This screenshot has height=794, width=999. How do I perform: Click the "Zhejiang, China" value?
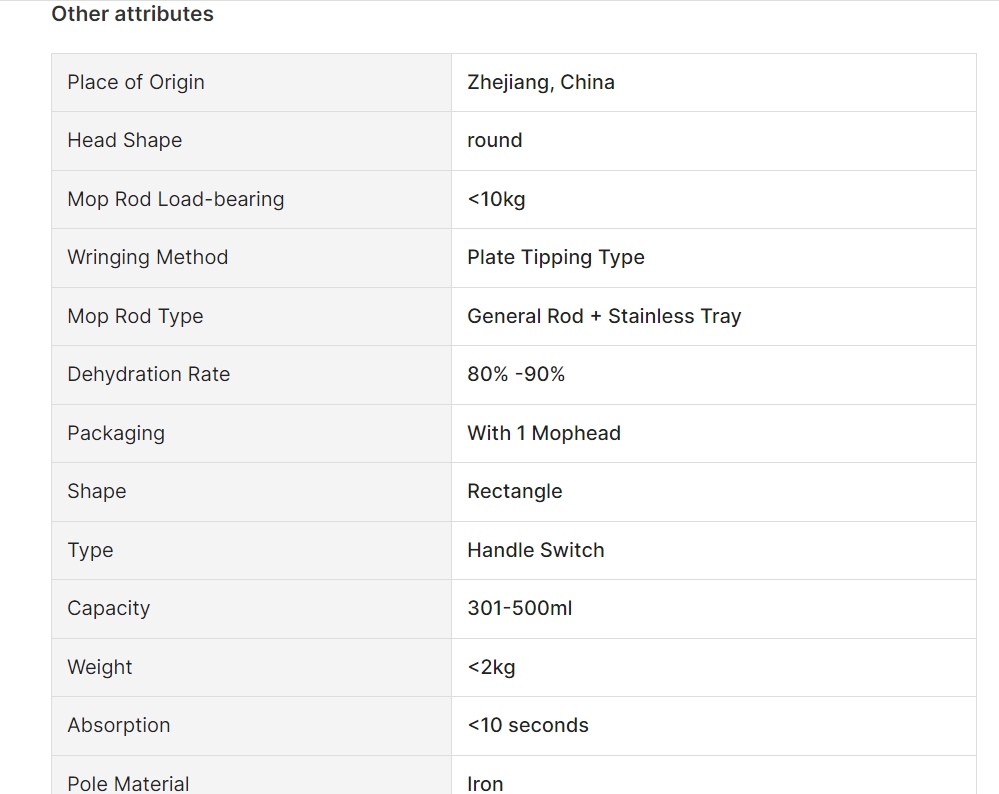pos(541,82)
